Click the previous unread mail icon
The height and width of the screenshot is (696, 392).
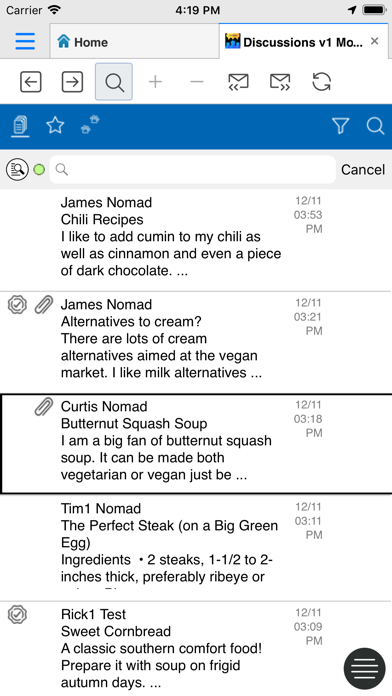(238, 82)
